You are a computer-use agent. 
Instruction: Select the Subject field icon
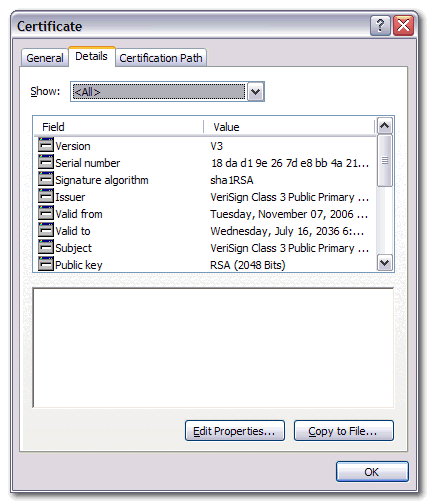46,247
